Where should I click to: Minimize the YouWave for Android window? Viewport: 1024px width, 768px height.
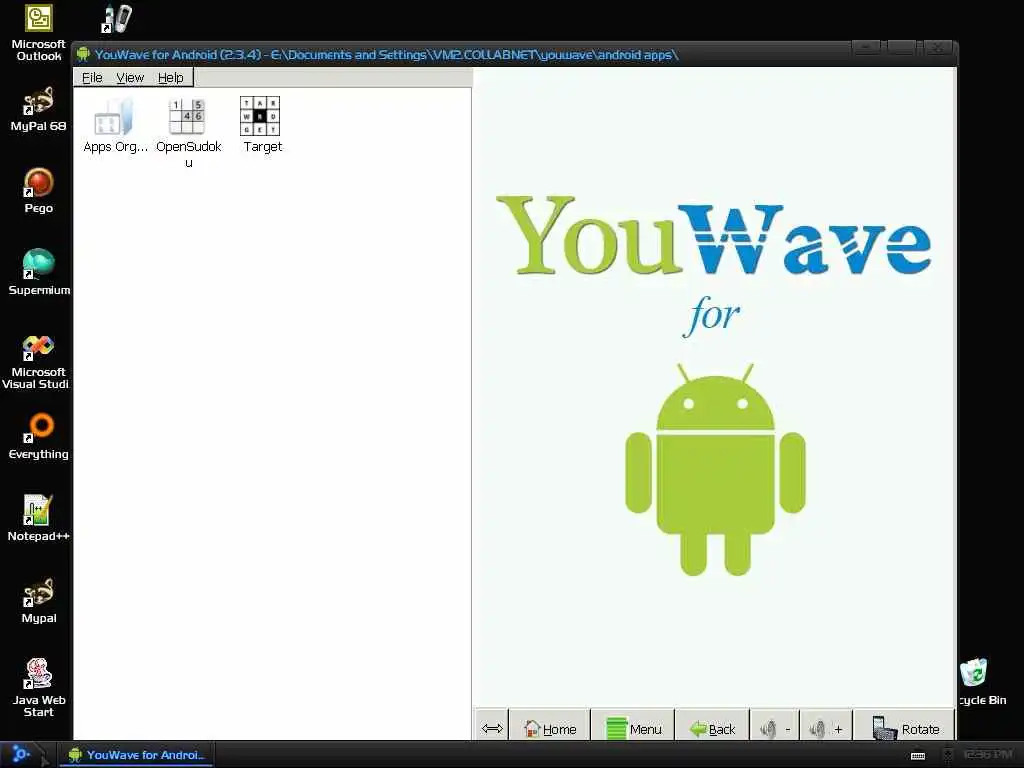tap(867, 48)
